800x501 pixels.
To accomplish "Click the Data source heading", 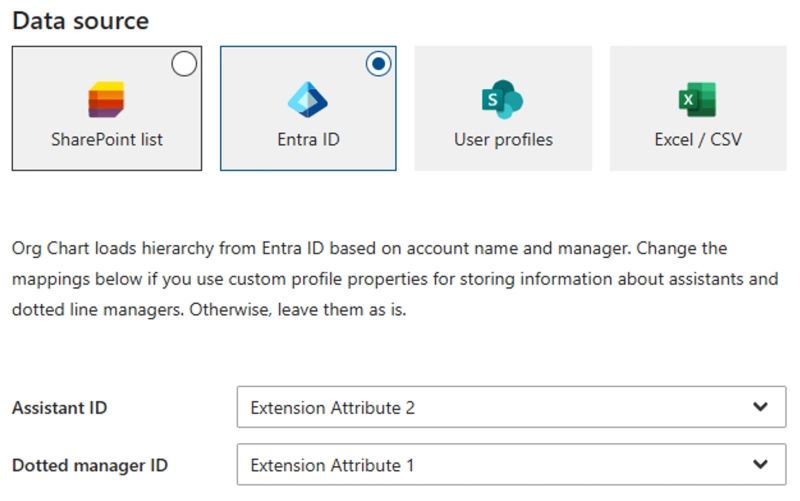I will point(81,21).
